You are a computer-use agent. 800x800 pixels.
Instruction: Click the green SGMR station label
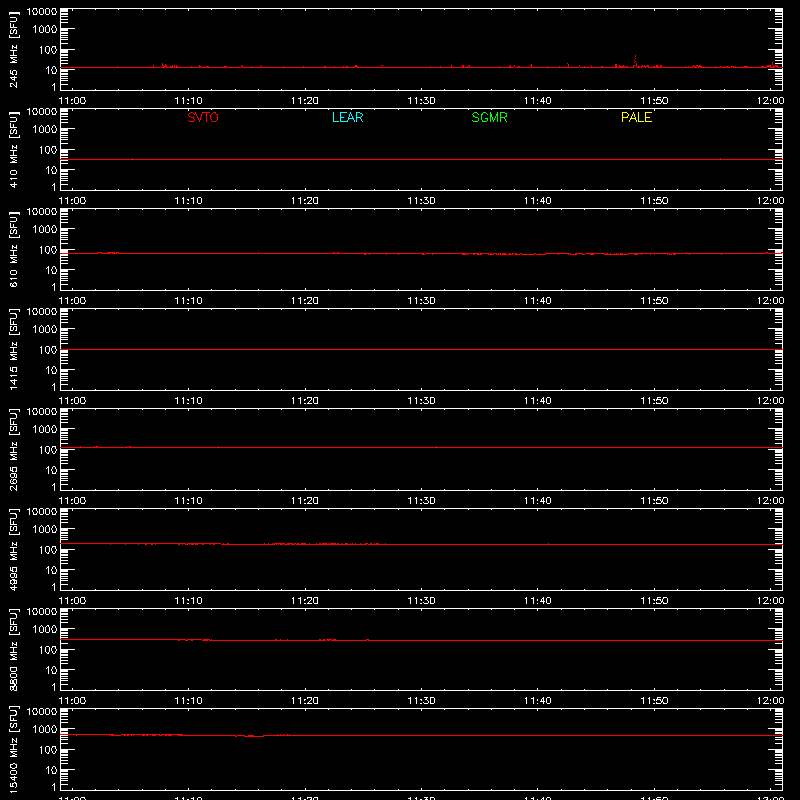coord(489,117)
